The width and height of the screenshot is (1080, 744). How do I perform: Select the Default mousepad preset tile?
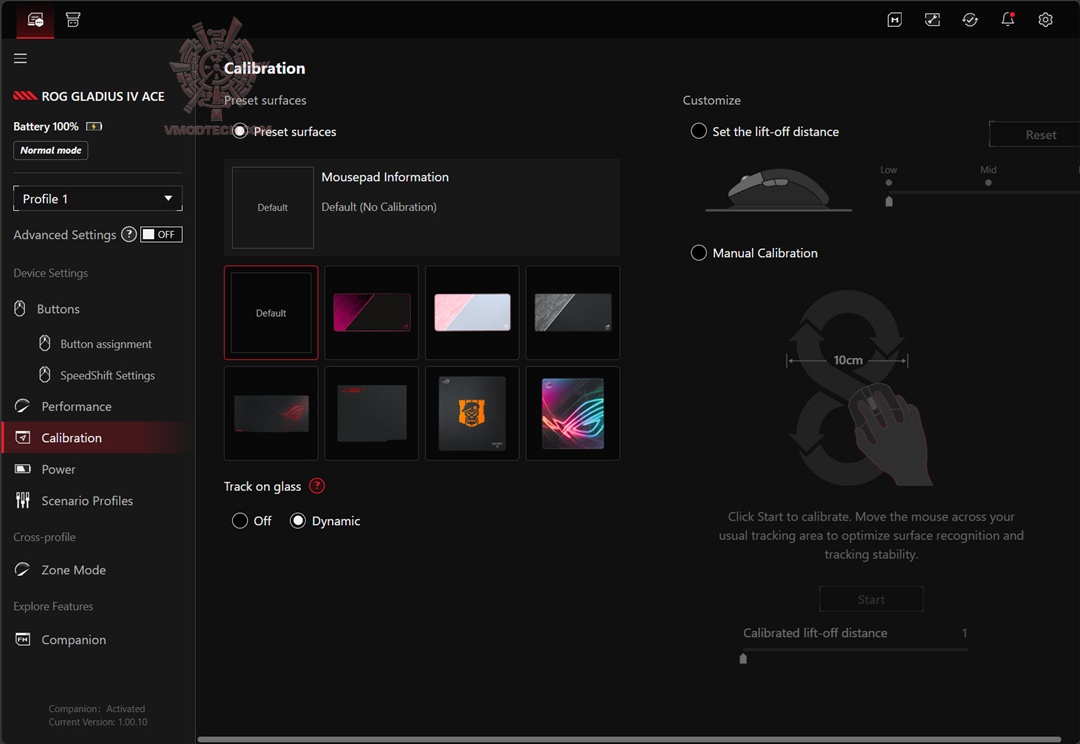click(x=271, y=313)
